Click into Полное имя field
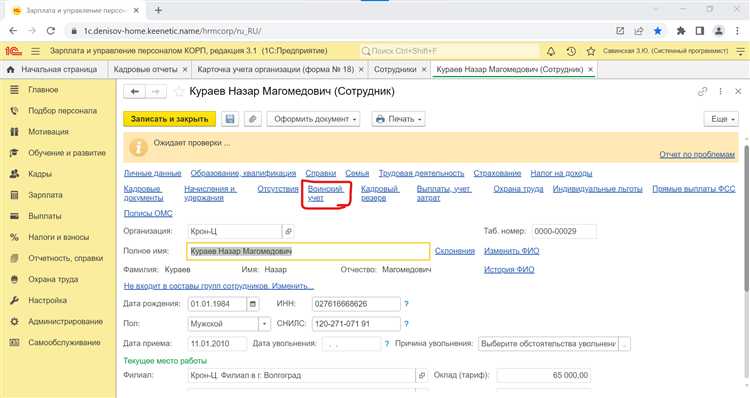This screenshot has height=398, width=750. [309, 251]
